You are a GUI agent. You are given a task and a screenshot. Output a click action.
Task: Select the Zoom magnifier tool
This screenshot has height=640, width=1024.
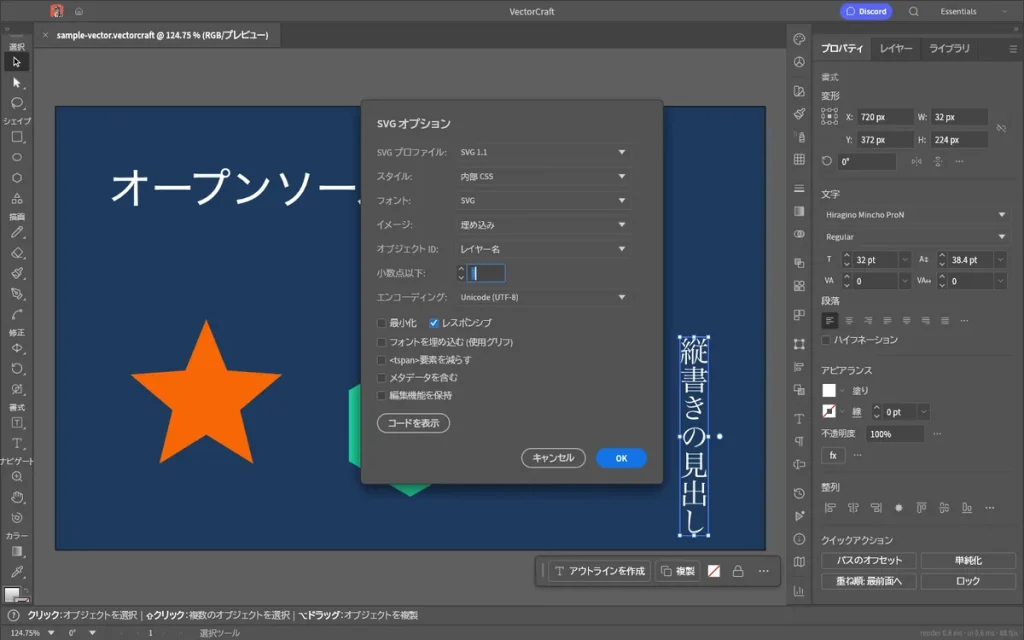tap(17, 477)
